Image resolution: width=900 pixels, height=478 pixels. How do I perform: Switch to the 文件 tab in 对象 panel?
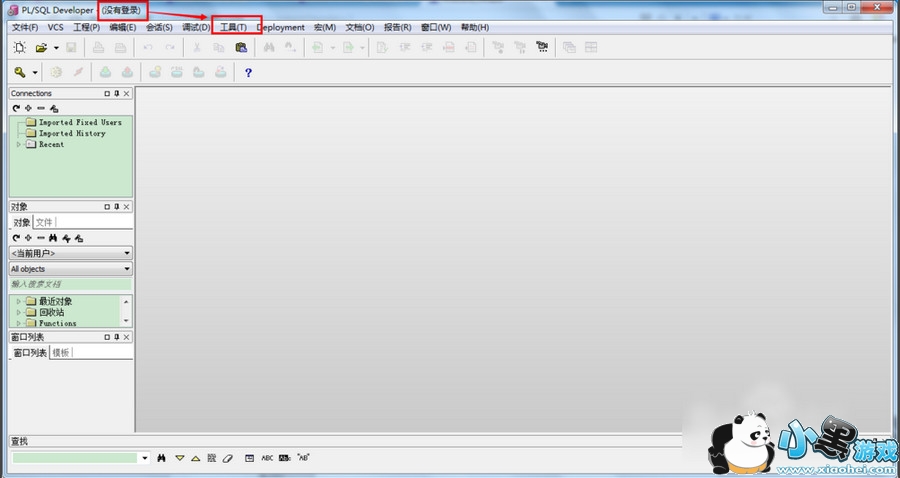(x=44, y=222)
